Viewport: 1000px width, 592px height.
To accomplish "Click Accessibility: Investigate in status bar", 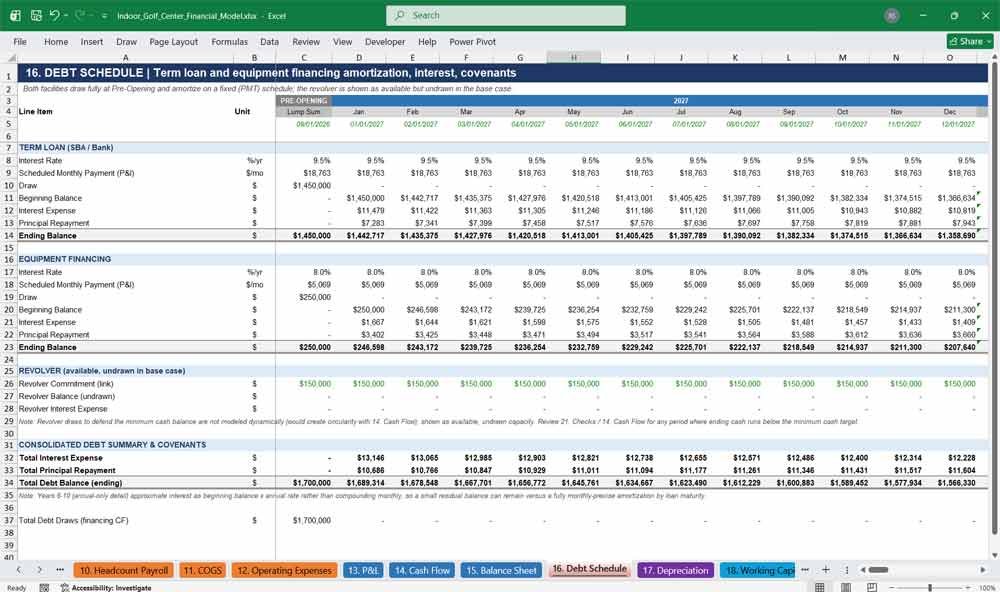I will pos(106,587).
